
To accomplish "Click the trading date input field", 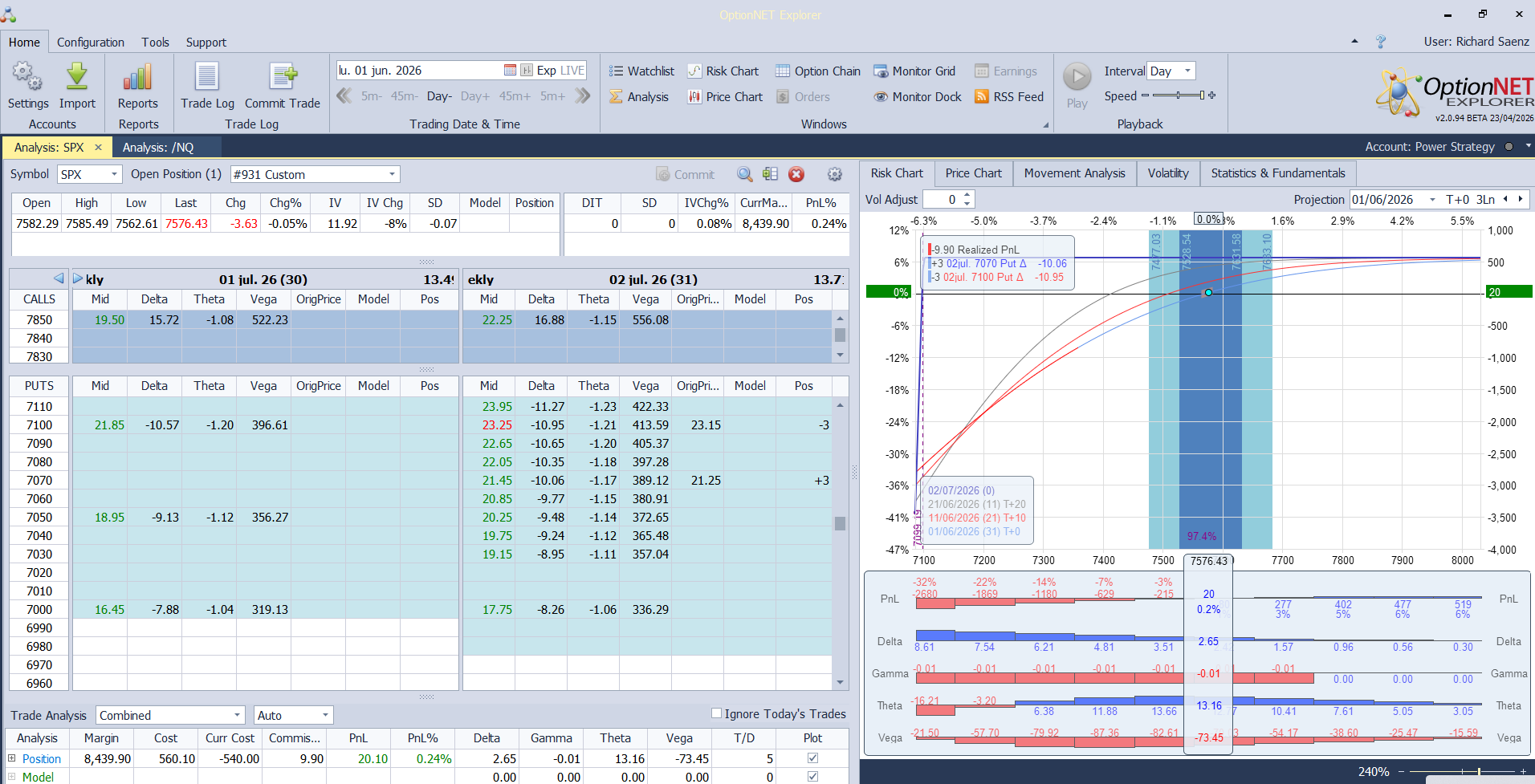I will pos(419,71).
